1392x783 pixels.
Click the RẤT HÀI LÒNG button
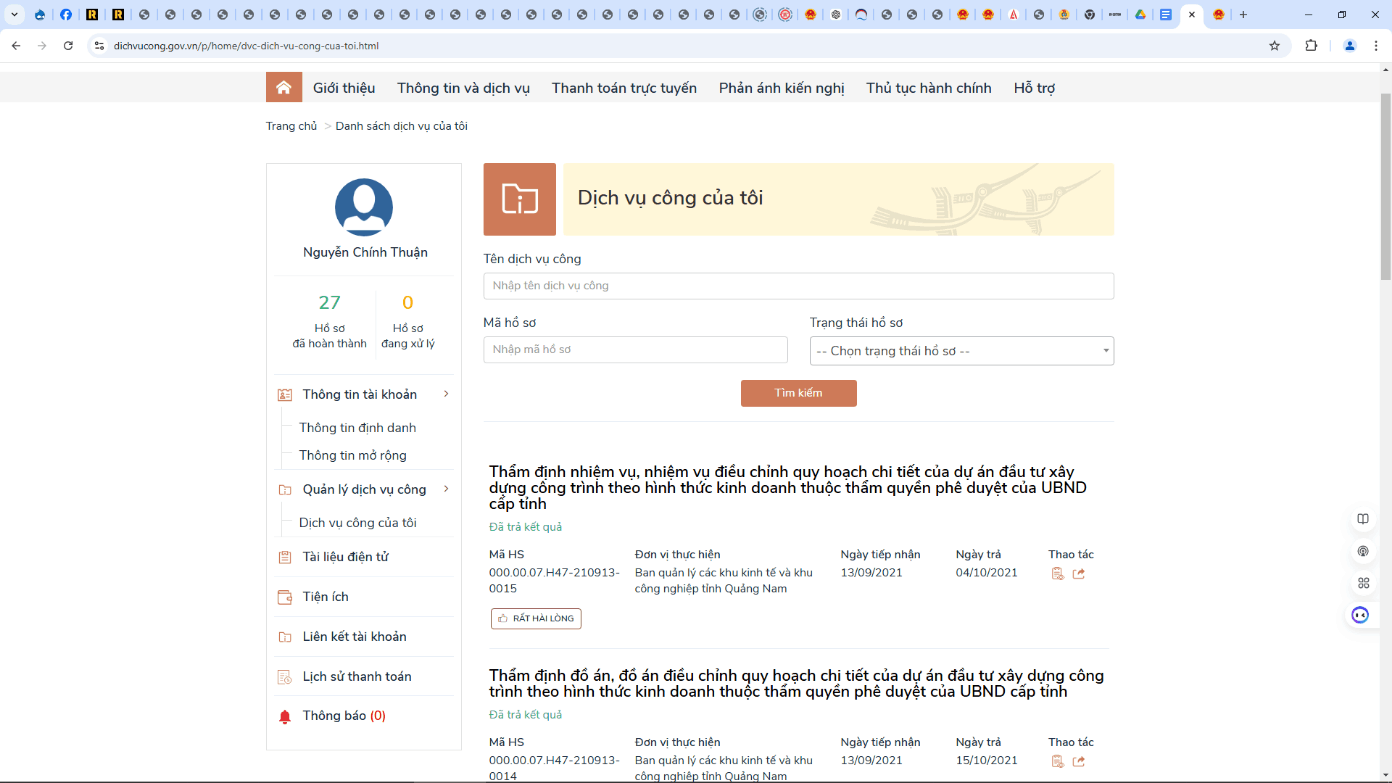pos(536,619)
